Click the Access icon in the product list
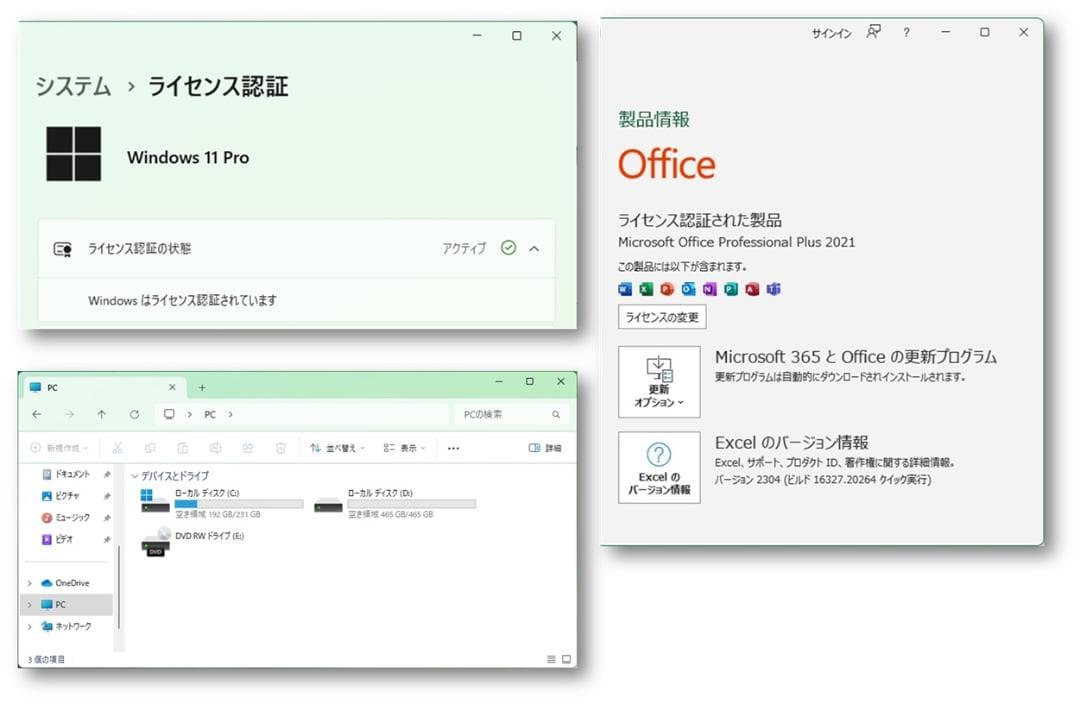The width and height of the screenshot is (1080, 704). point(750,288)
